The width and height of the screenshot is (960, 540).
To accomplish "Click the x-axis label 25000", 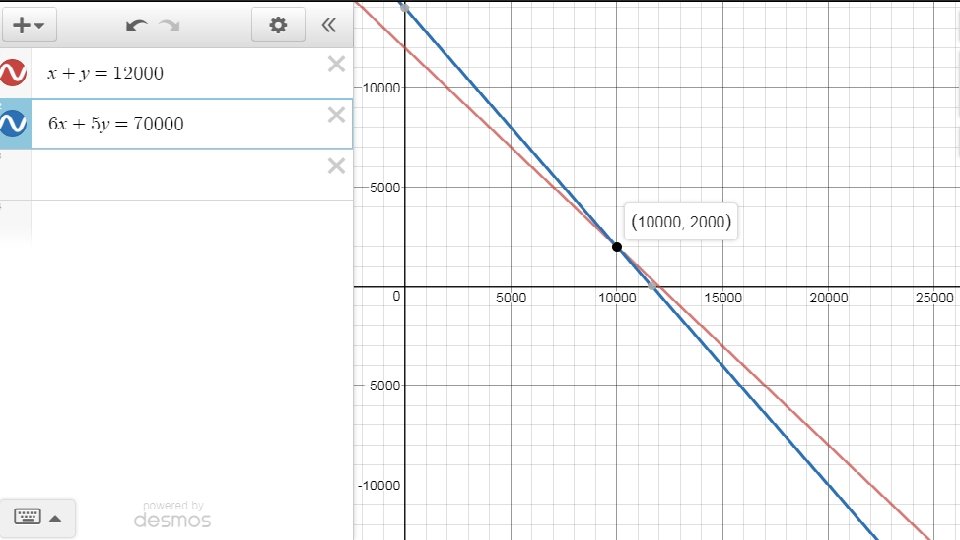I will point(934,298).
